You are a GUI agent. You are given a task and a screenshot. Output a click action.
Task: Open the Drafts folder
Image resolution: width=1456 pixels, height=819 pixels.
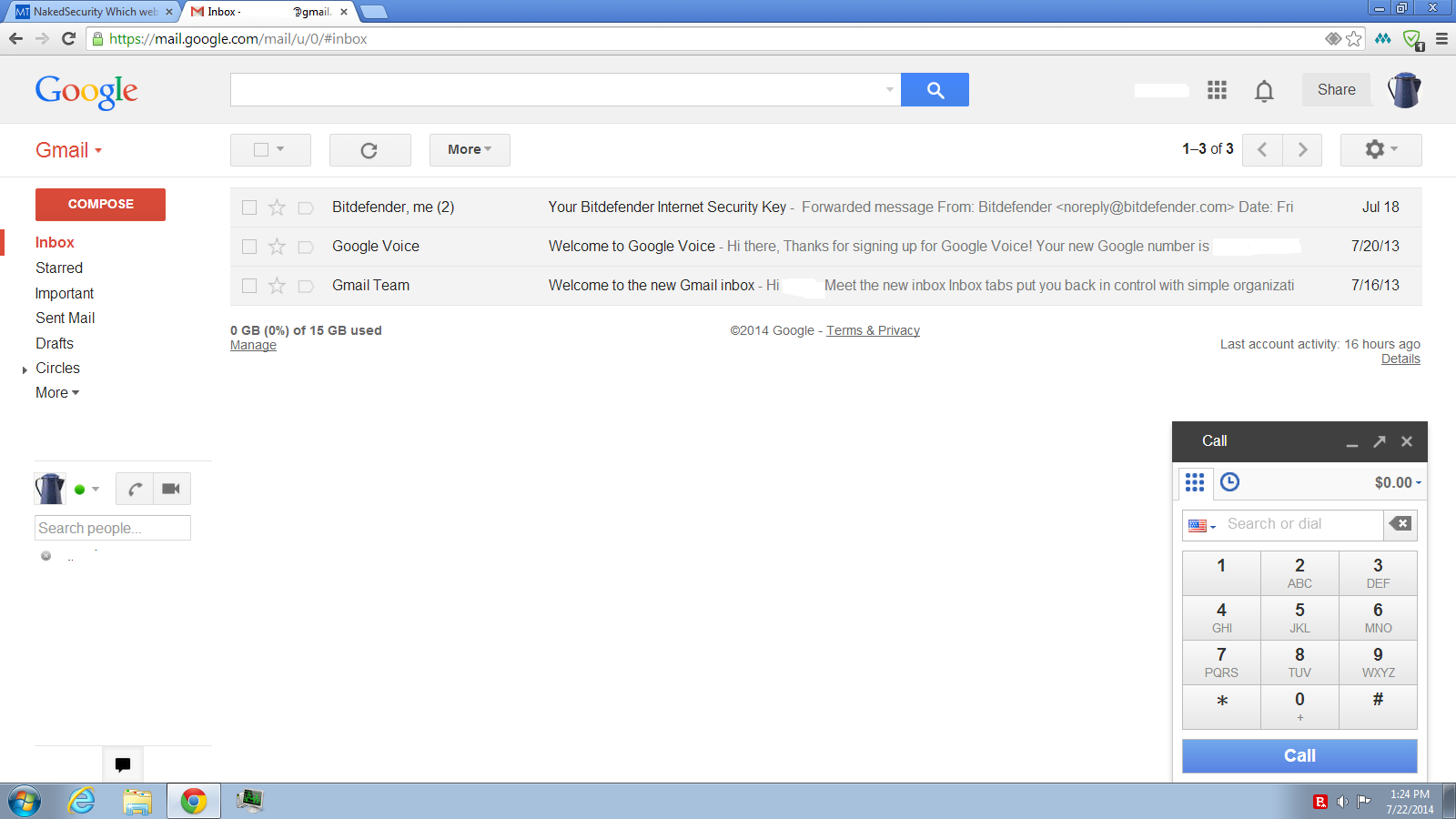(55, 344)
